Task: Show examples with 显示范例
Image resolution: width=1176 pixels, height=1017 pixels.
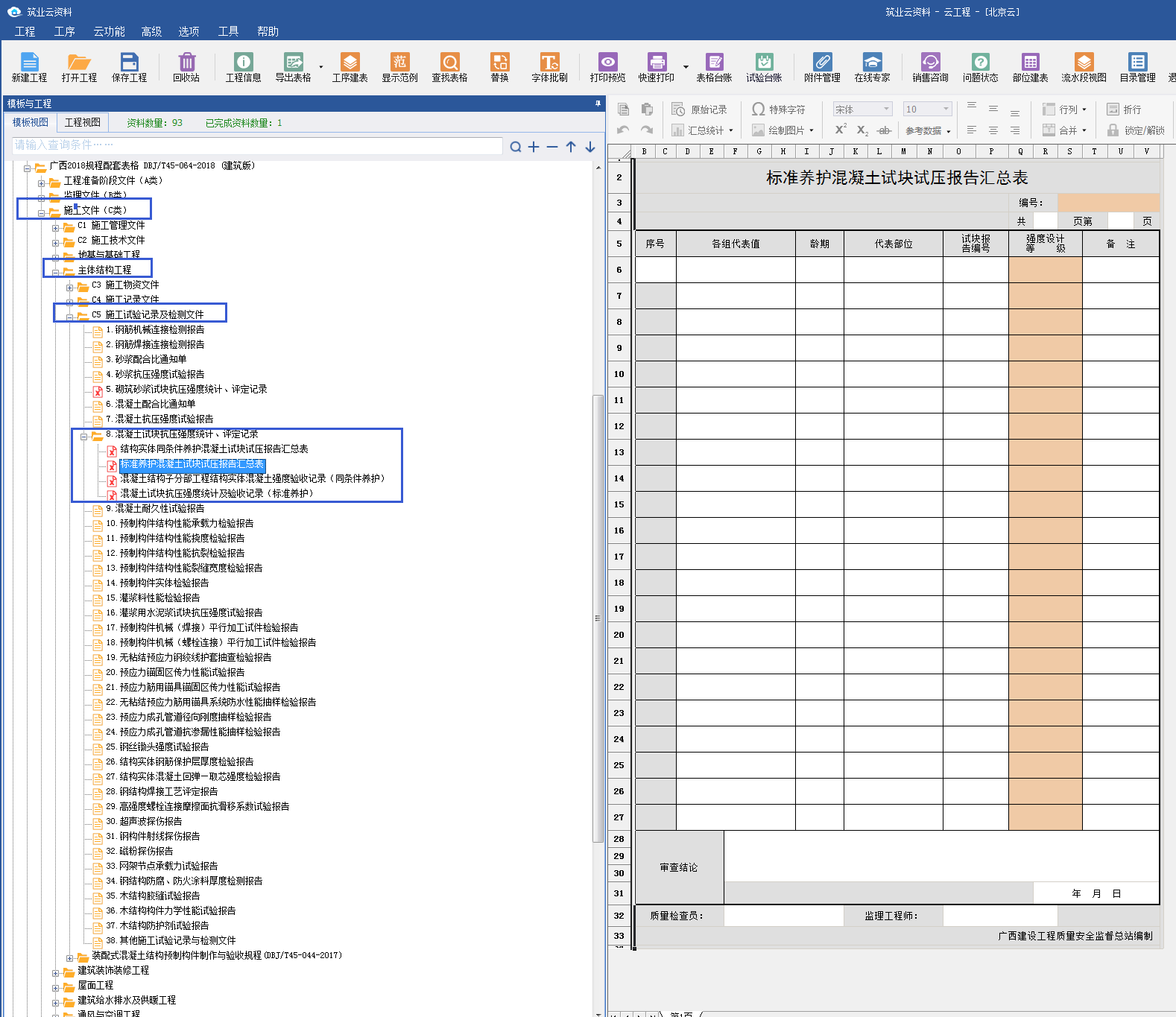Action: coord(400,67)
